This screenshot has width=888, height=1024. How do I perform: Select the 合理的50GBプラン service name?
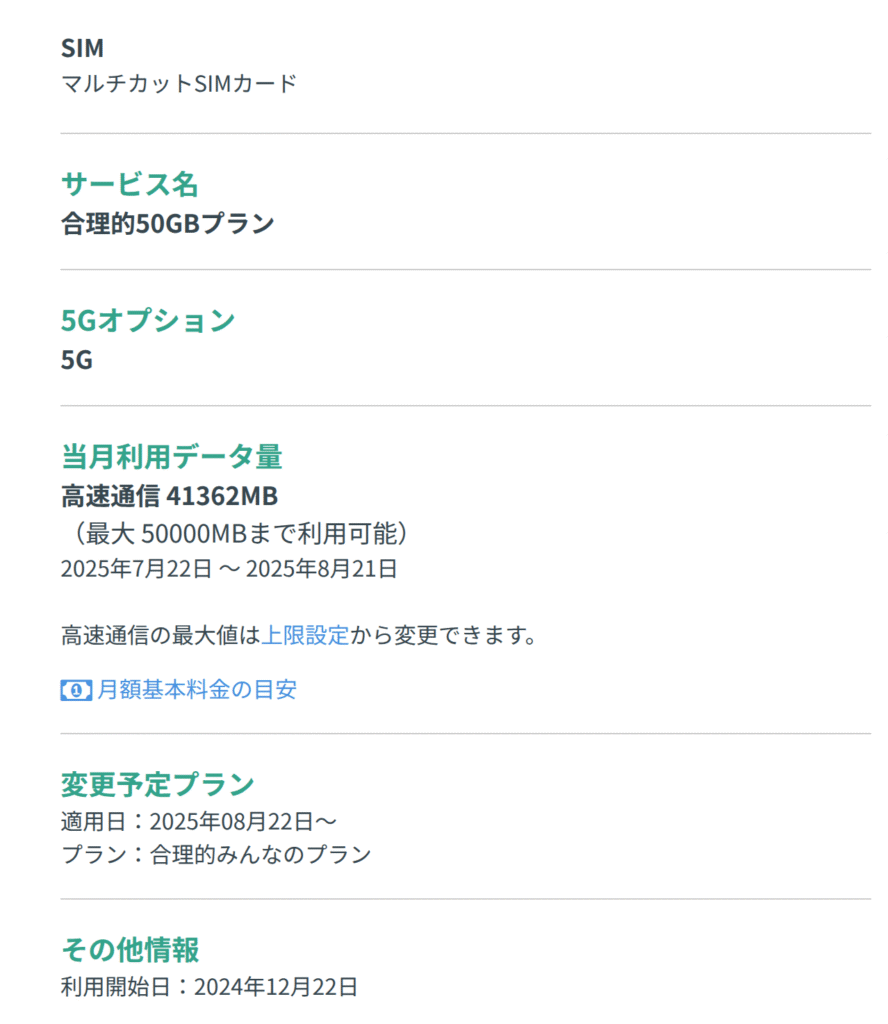point(167,224)
